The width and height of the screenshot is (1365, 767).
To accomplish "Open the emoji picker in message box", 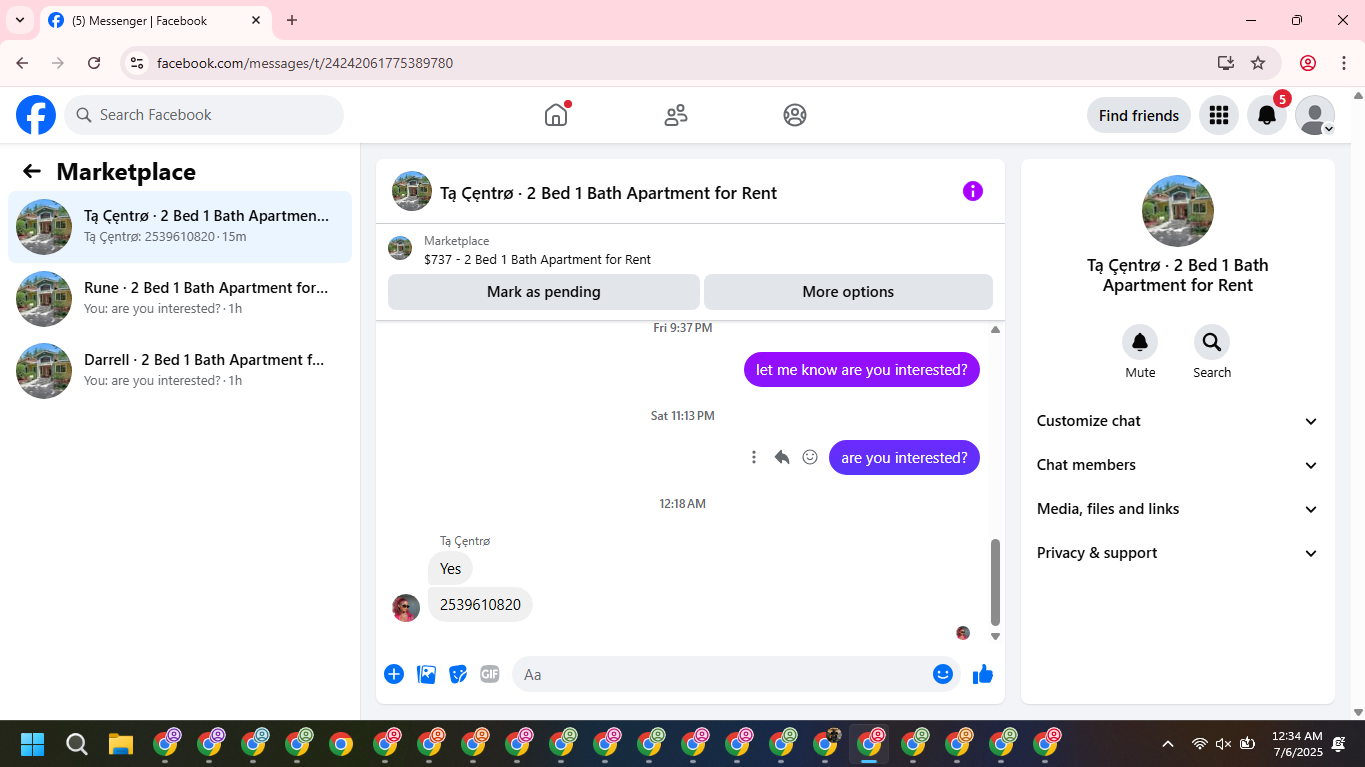I will click(942, 674).
